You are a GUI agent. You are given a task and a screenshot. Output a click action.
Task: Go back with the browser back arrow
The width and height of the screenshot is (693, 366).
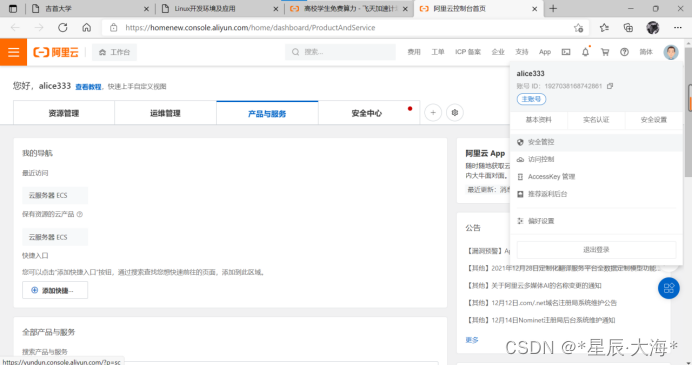[x=15, y=27]
